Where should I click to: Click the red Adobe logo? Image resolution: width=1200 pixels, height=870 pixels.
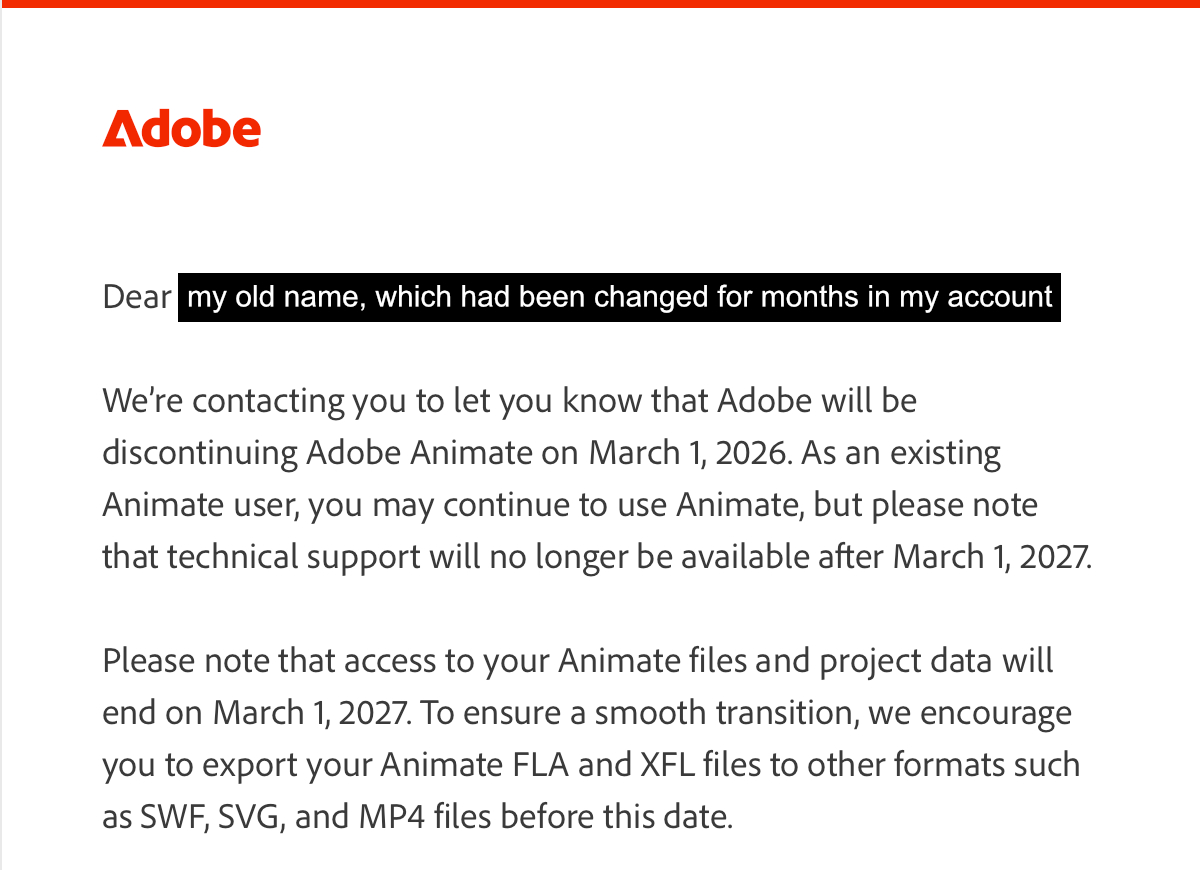(x=181, y=129)
